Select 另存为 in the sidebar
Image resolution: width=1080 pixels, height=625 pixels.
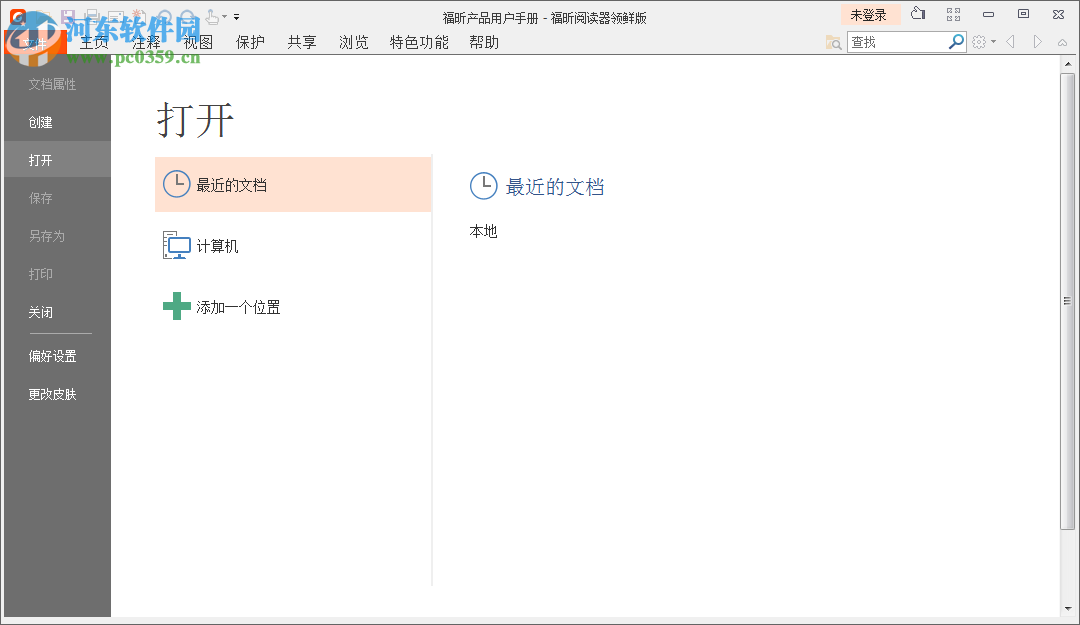[x=57, y=236]
